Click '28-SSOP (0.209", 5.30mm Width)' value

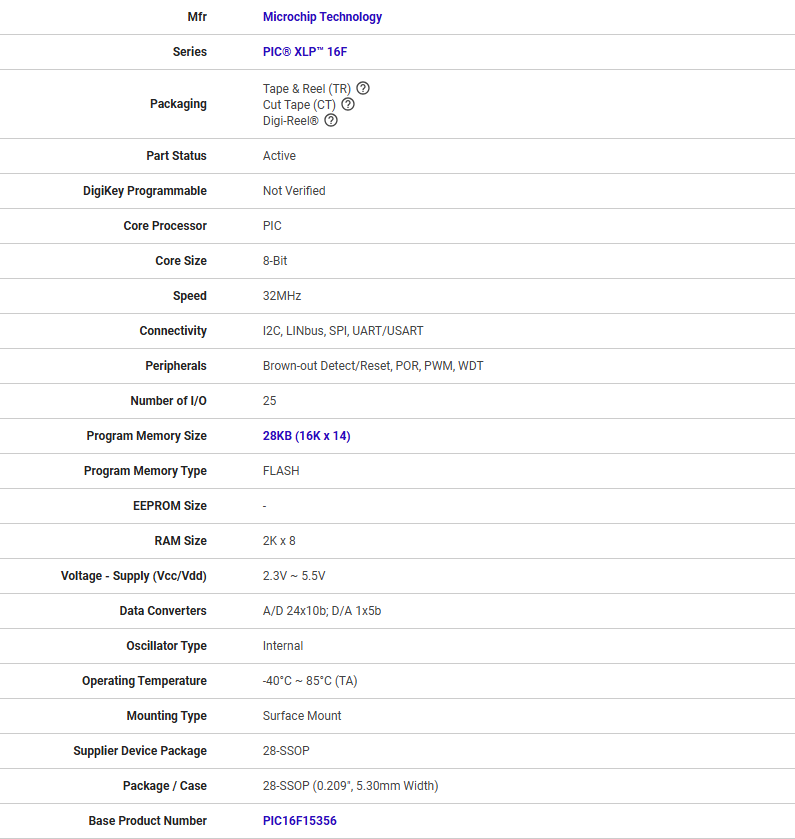point(350,785)
